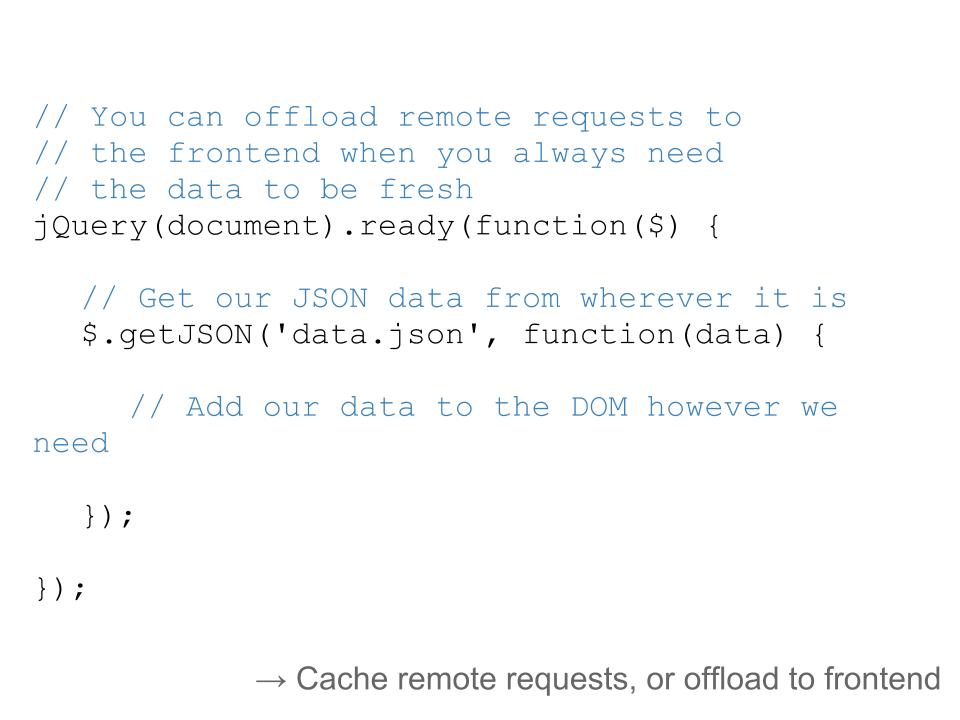Click the 'Cache remote requests' caption text

(462, 680)
